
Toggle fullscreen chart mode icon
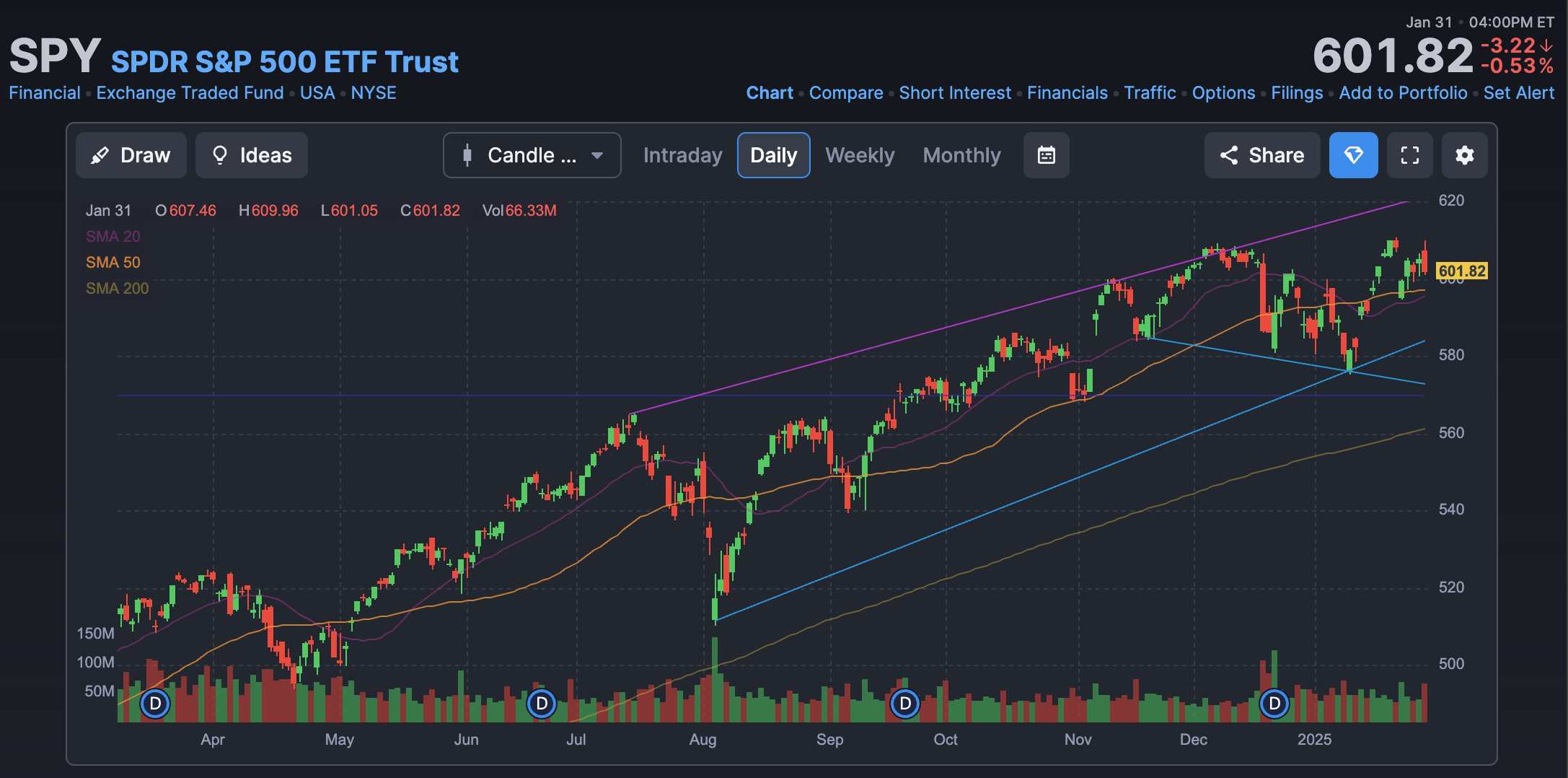(x=1409, y=155)
